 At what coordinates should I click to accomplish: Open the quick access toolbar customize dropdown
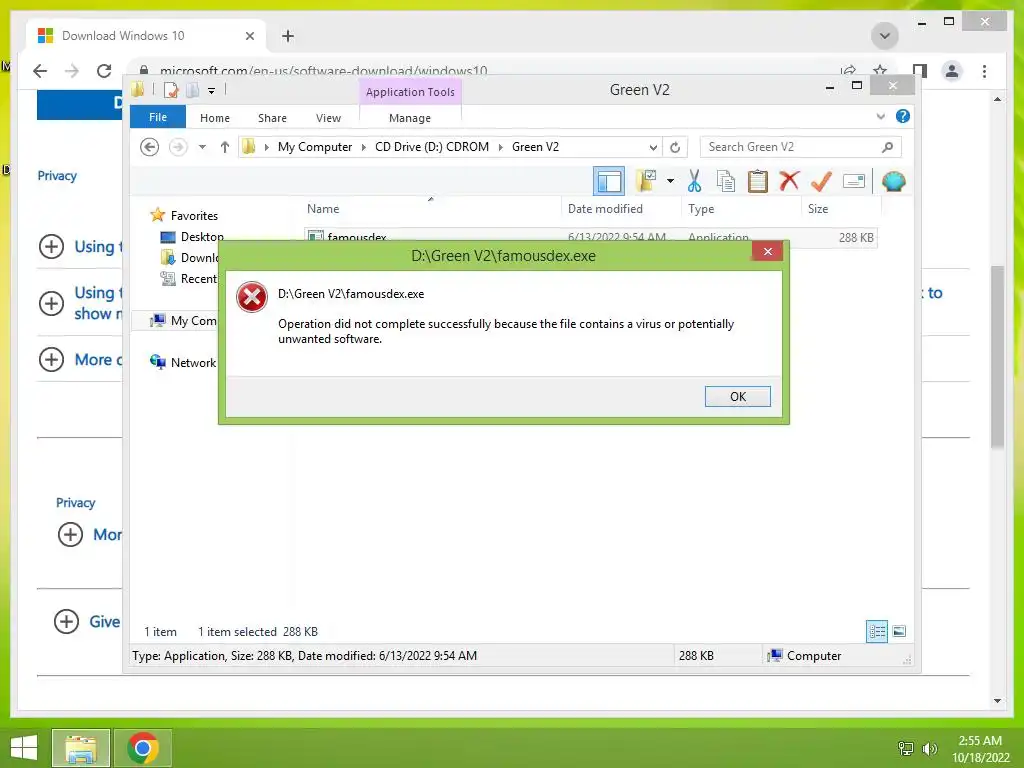point(212,91)
